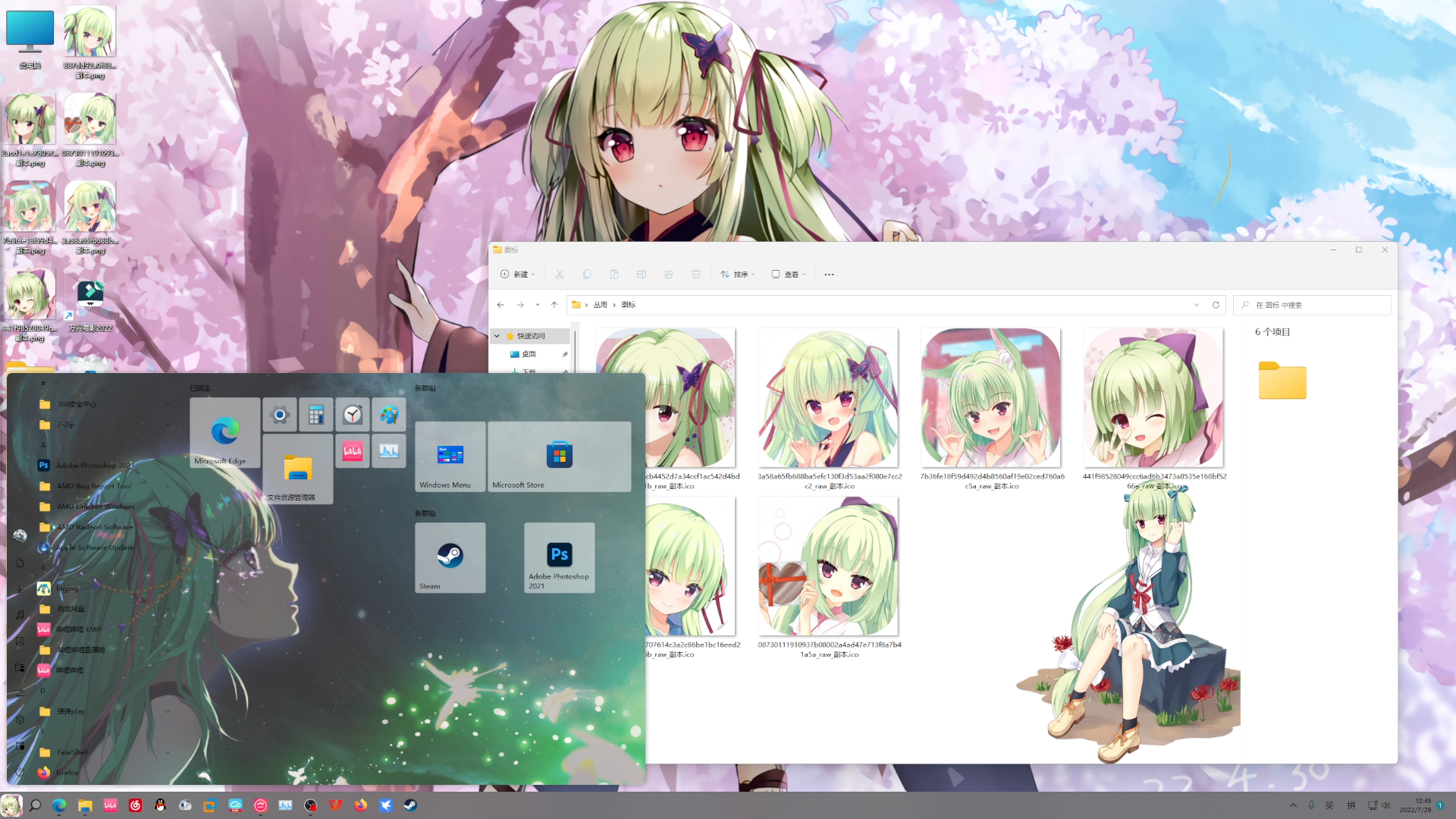Screen dimensions: 1456x819
Task: Open the 新建 menu in Explorer toolbar
Action: click(x=518, y=275)
